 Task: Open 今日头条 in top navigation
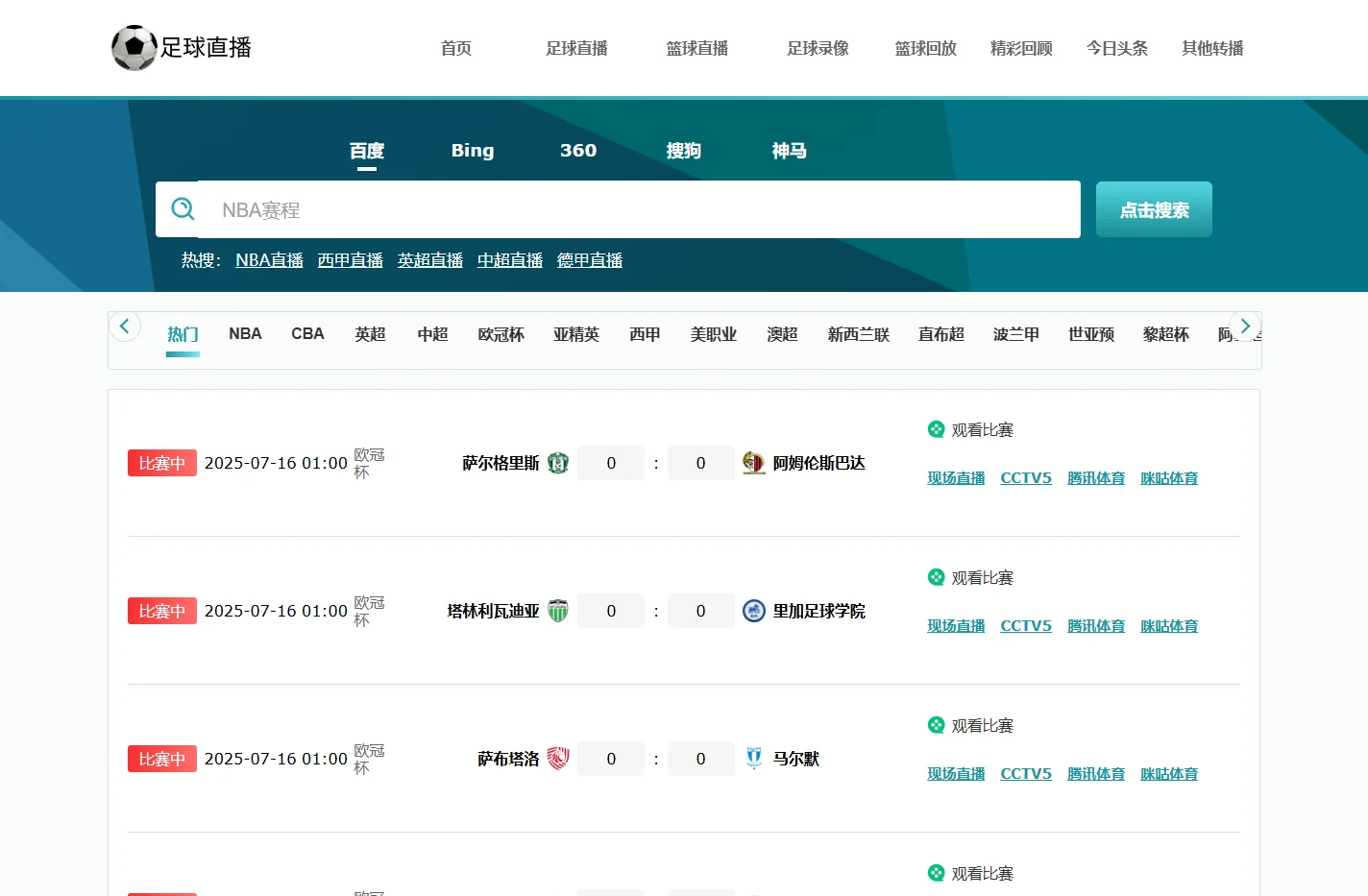1117,48
